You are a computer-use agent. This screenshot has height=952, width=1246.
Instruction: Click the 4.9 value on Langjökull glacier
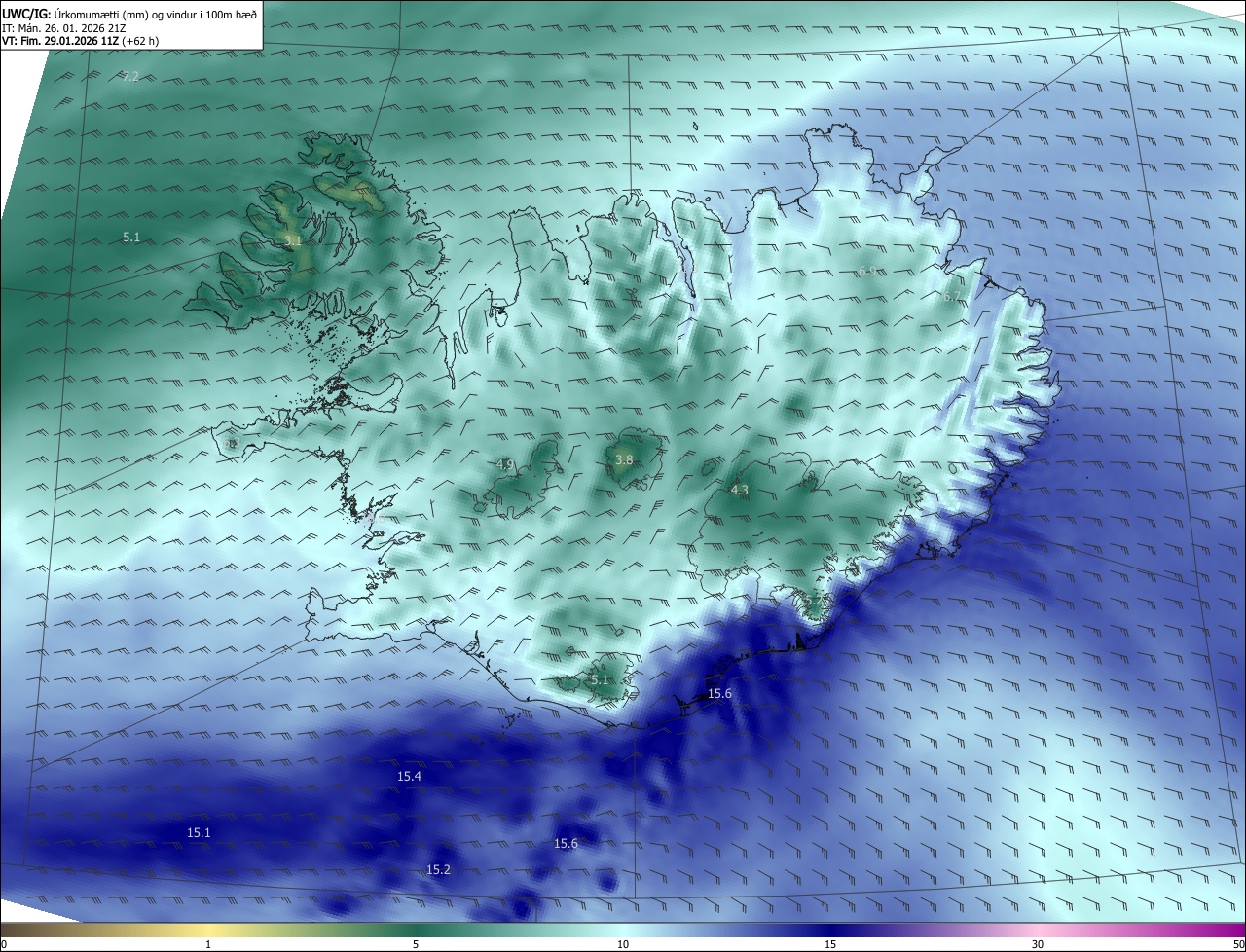coord(504,464)
